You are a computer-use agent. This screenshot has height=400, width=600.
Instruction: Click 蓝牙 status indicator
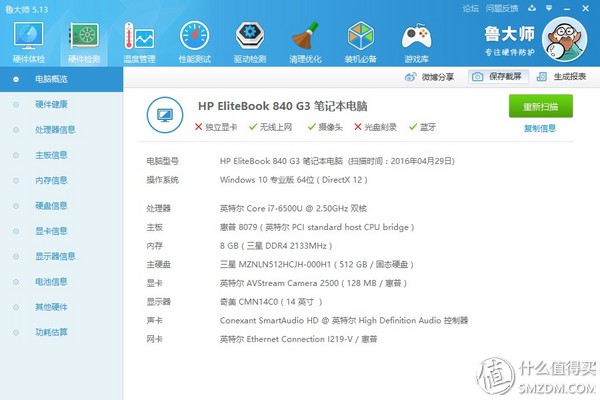coord(422,127)
